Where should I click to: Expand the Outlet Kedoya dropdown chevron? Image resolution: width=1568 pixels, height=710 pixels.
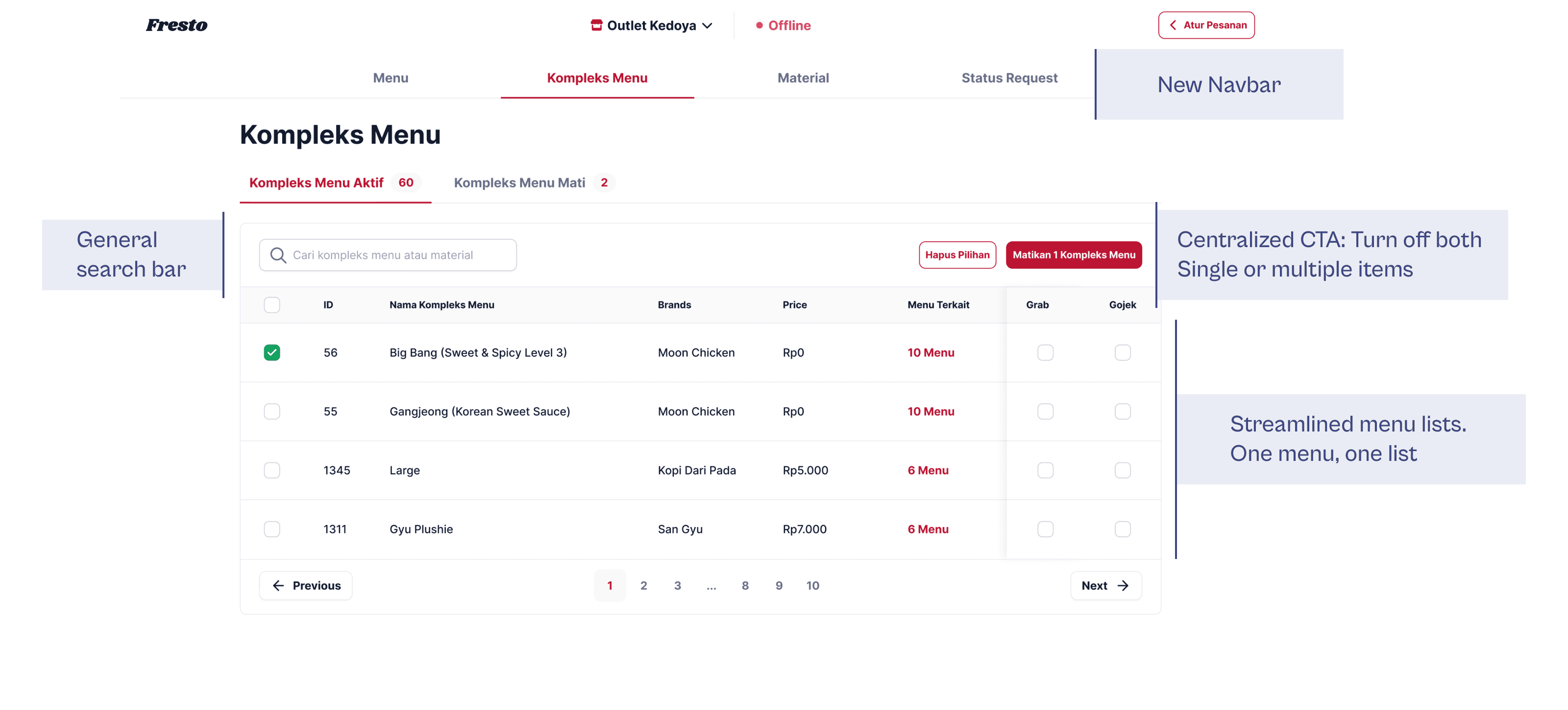pyautogui.click(x=707, y=25)
